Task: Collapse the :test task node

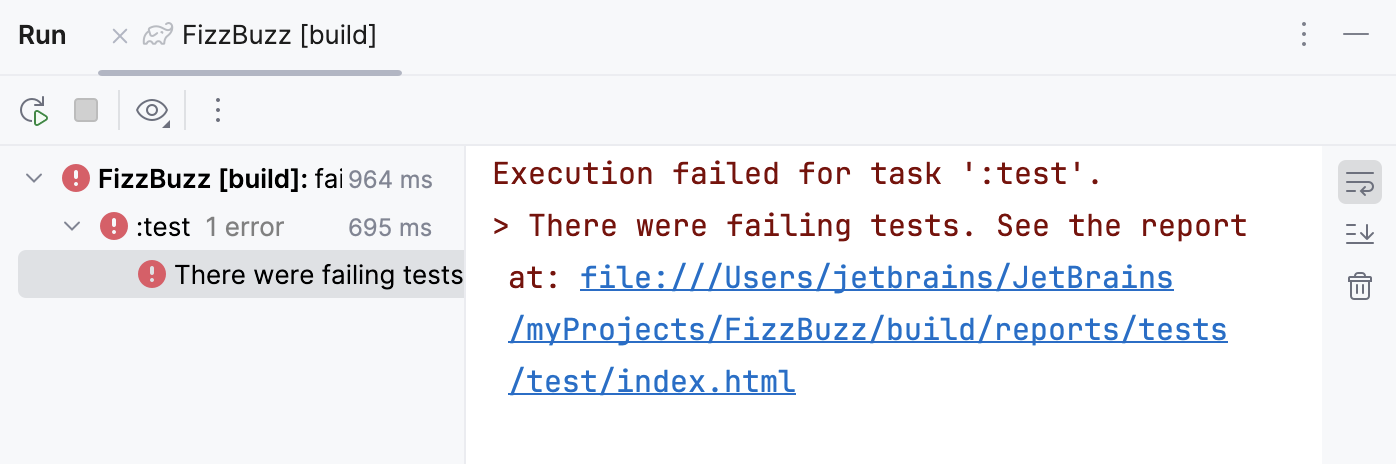Action: click(72, 227)
